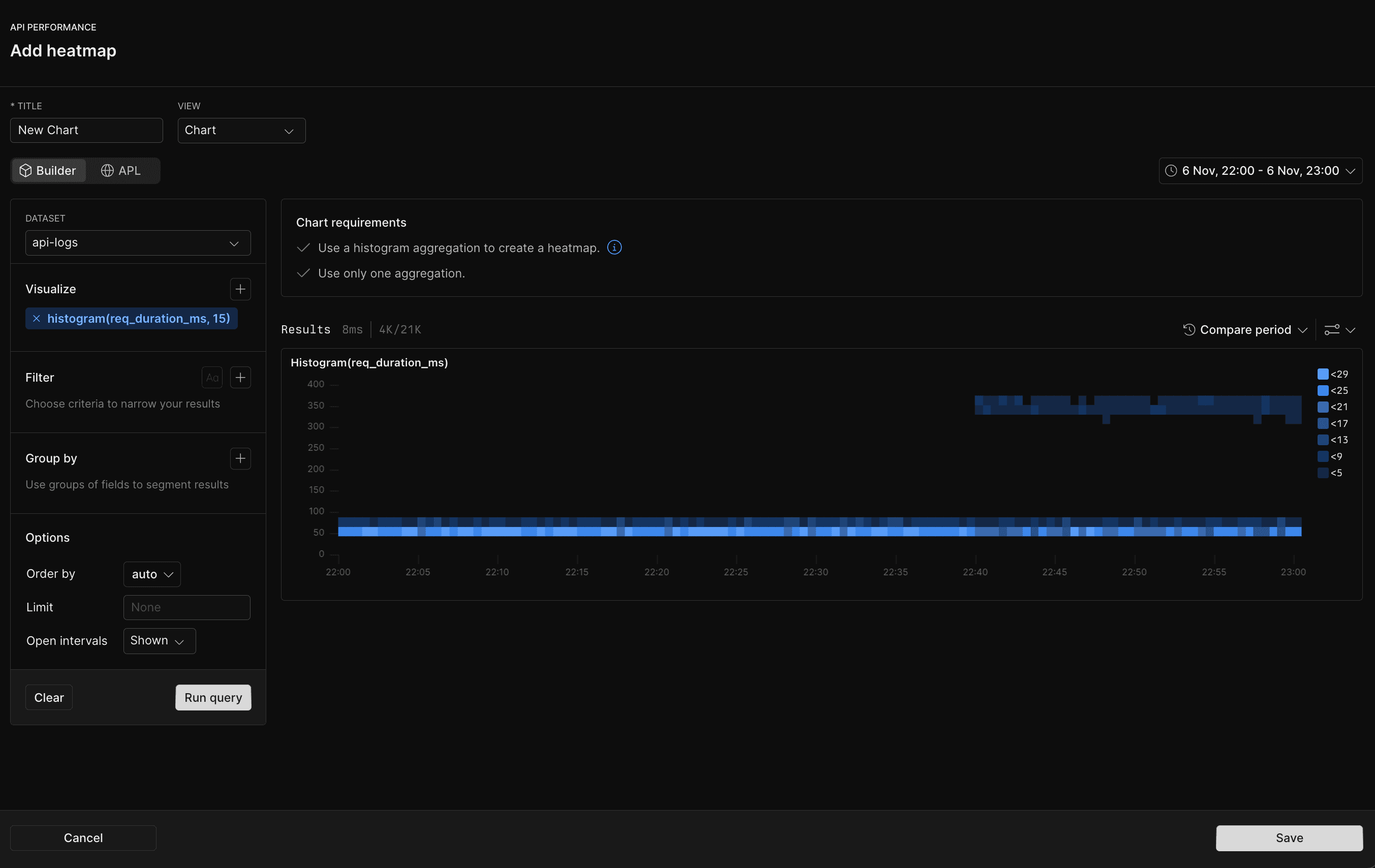Open the View dropdown showing Chart
Image resolution: width=1375 pixels, height=868 pixels.
(x=241, y=130)
